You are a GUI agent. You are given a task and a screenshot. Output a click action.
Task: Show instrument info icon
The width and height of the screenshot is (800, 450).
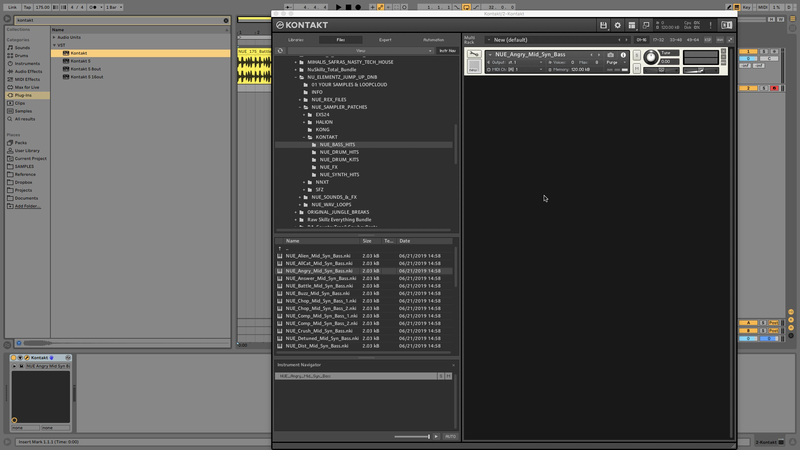click(x=623, y=55)
